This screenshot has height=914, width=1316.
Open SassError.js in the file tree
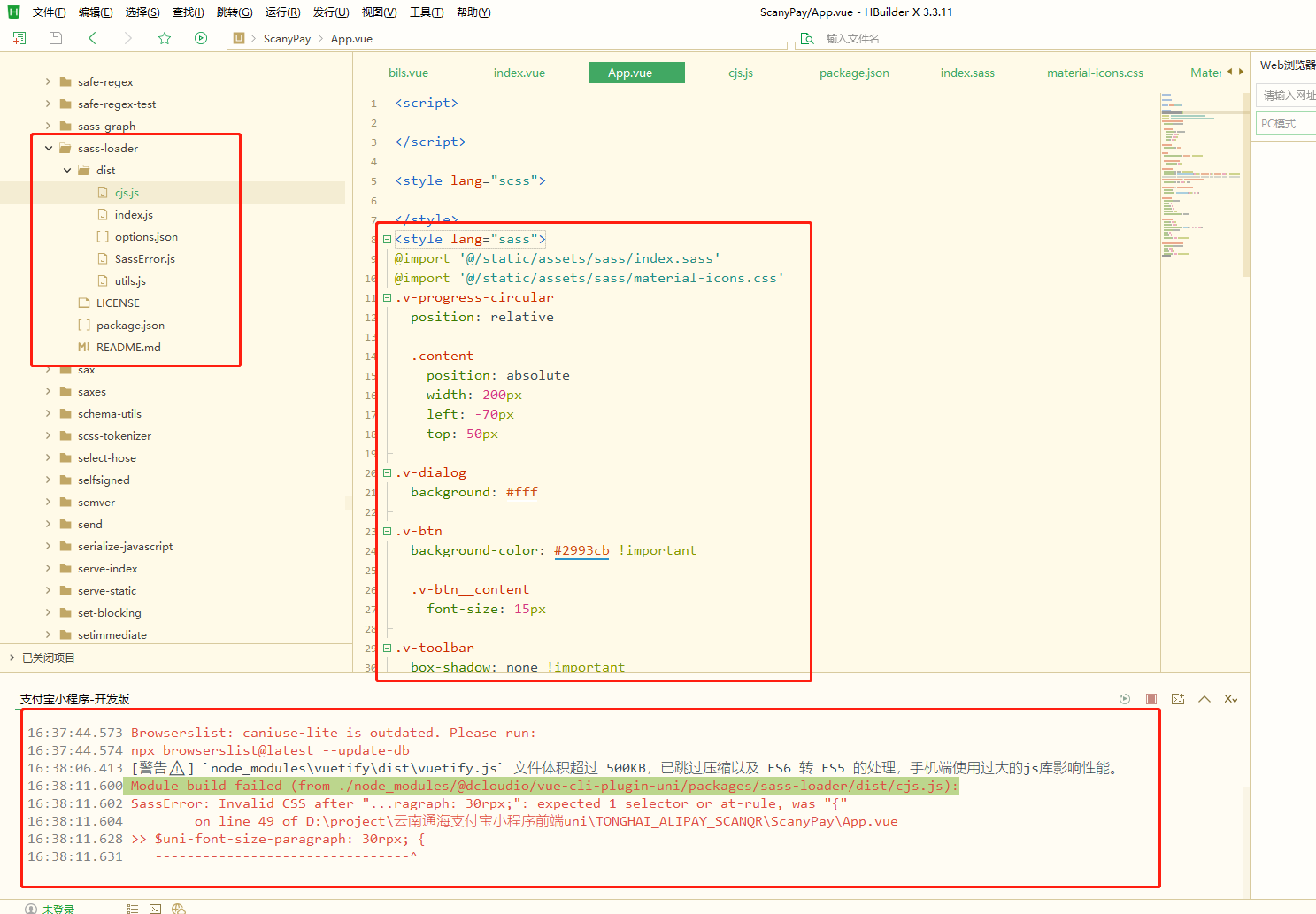pyautogui.click(x=145, y=258)
